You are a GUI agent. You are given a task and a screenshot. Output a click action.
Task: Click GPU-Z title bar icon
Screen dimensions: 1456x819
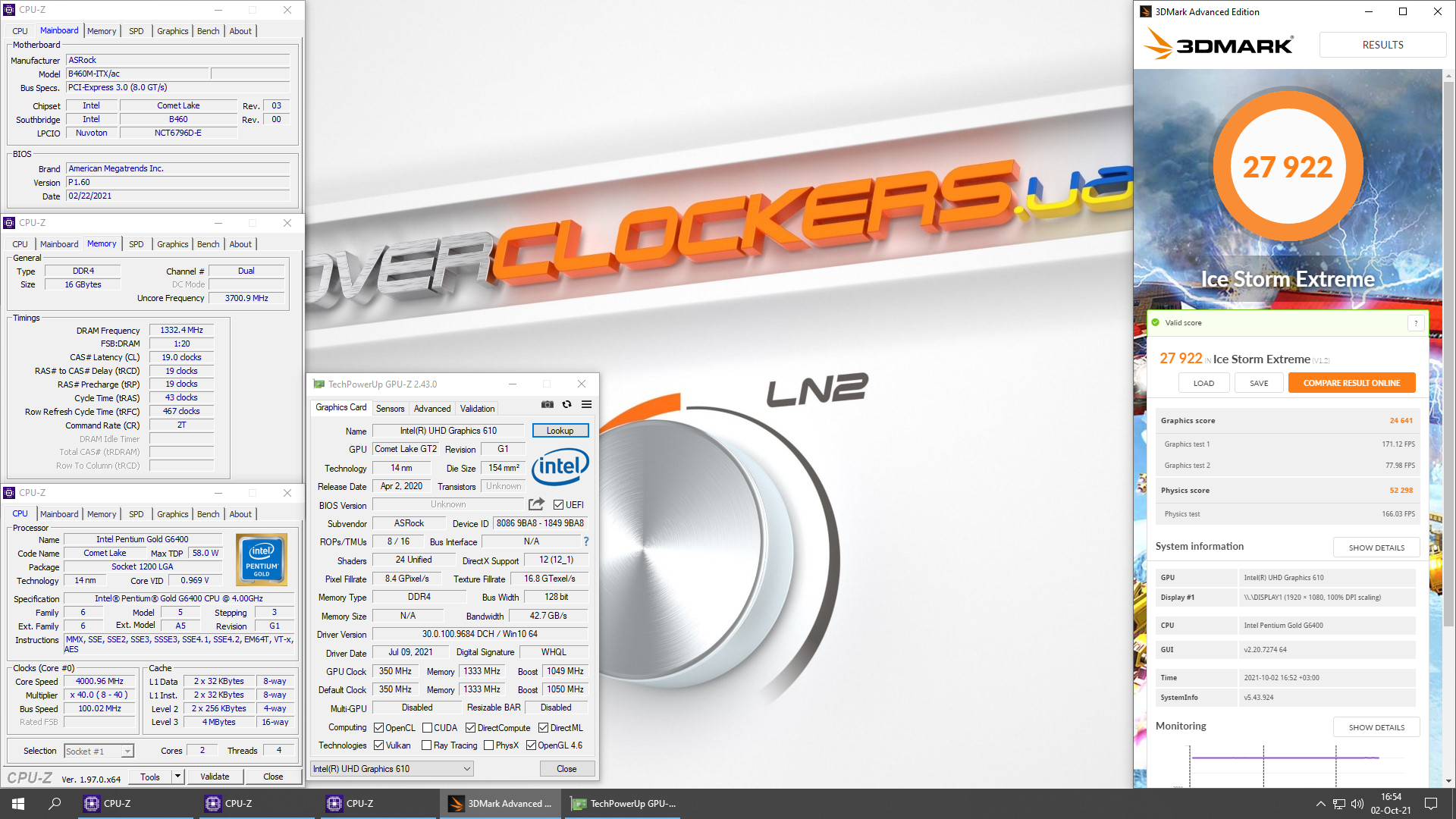(319, 384)
